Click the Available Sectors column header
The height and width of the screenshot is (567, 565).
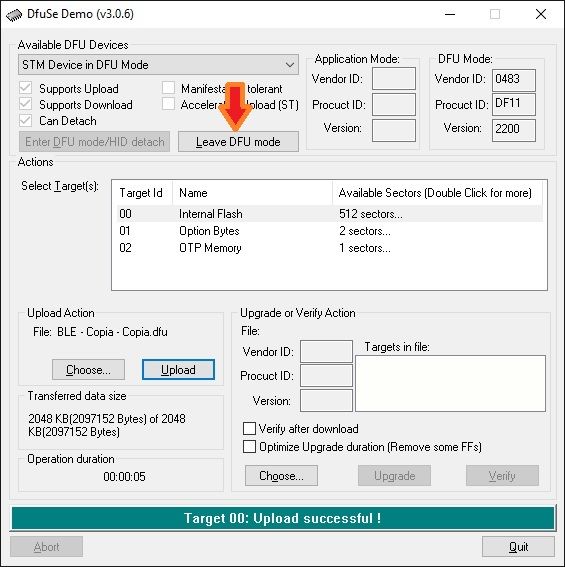pyautogui.click(x=437, y=193)
